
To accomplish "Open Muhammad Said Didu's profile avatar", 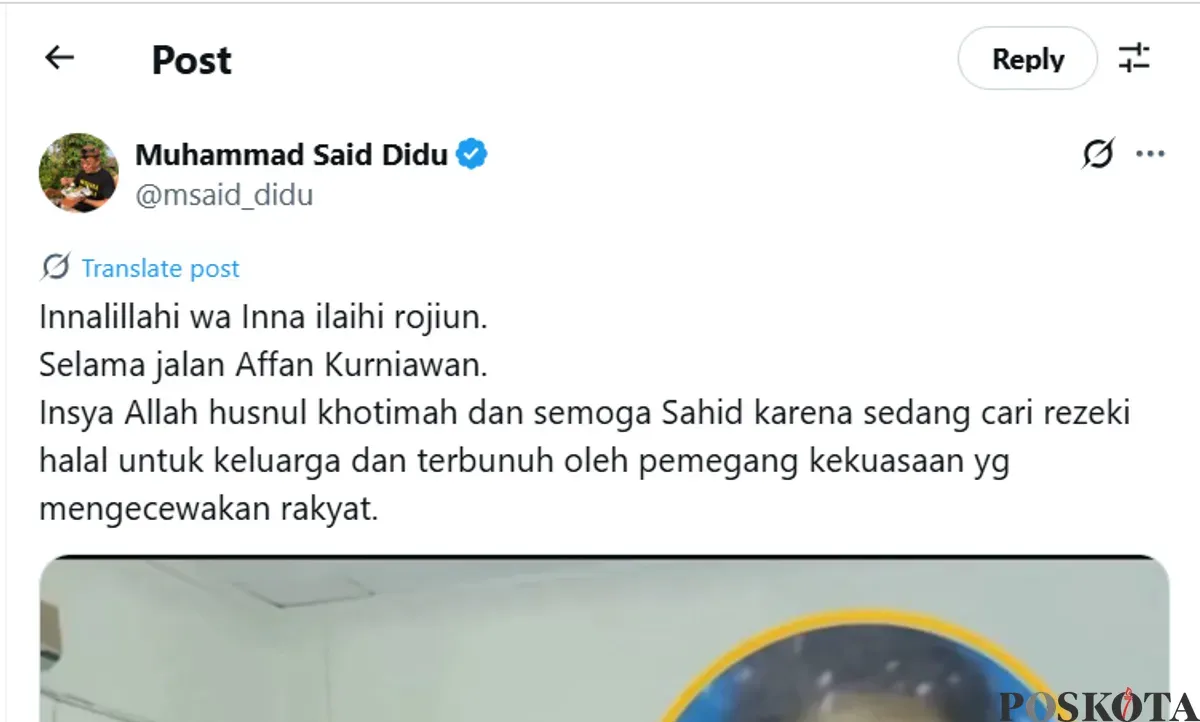I will click(x=79, y=172).
